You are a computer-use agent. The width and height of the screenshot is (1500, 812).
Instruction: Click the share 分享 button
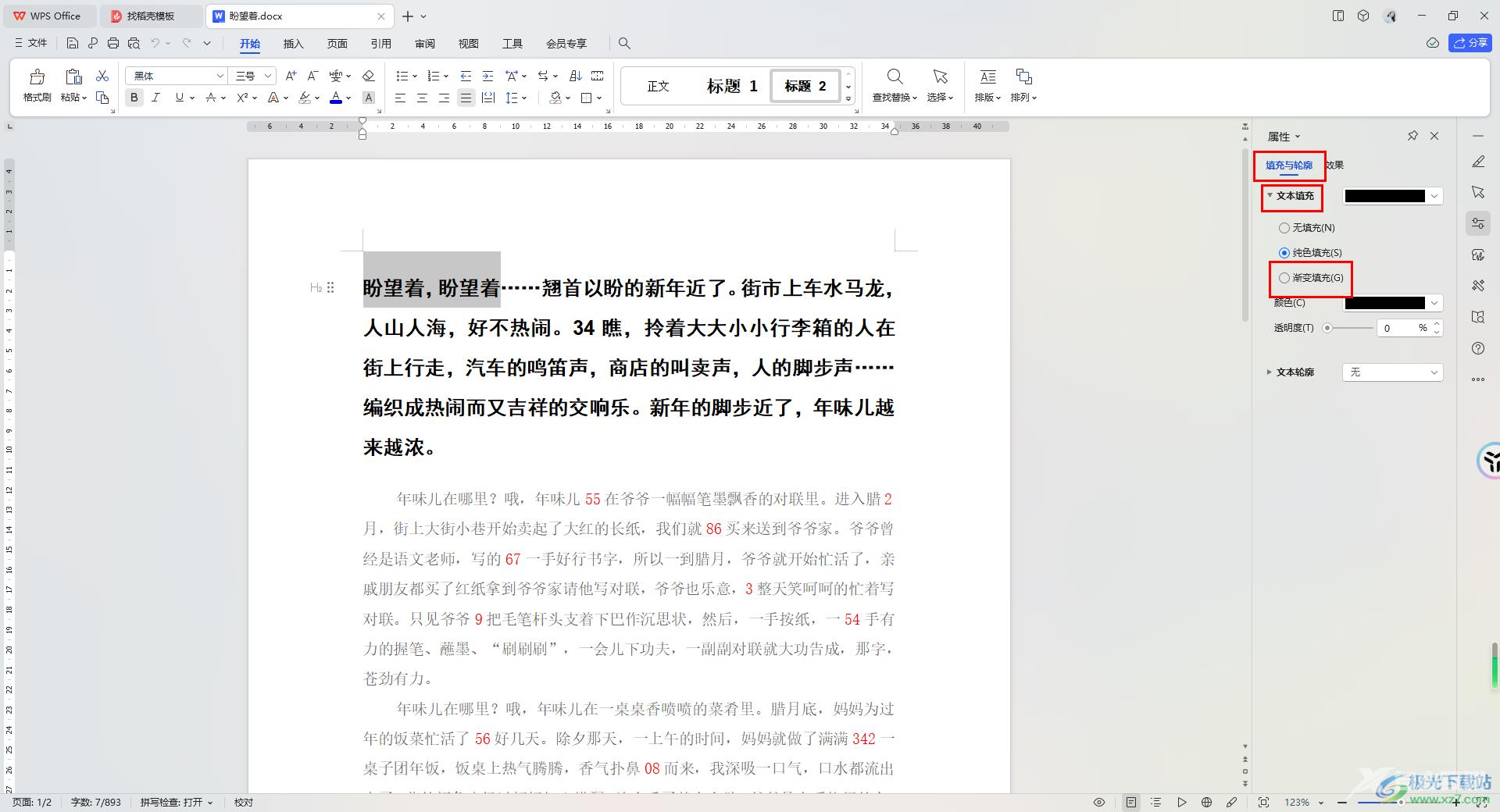click(x=1470, y=43)
